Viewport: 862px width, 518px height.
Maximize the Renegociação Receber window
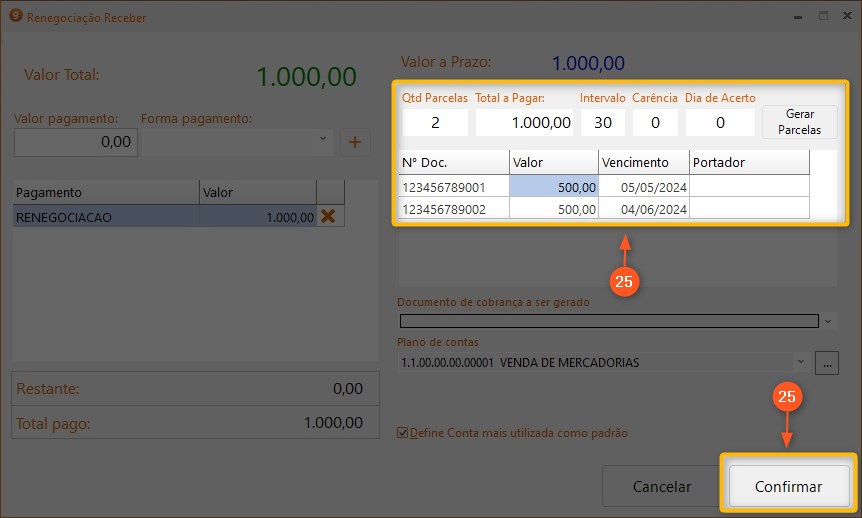click(x=823, y=16)
